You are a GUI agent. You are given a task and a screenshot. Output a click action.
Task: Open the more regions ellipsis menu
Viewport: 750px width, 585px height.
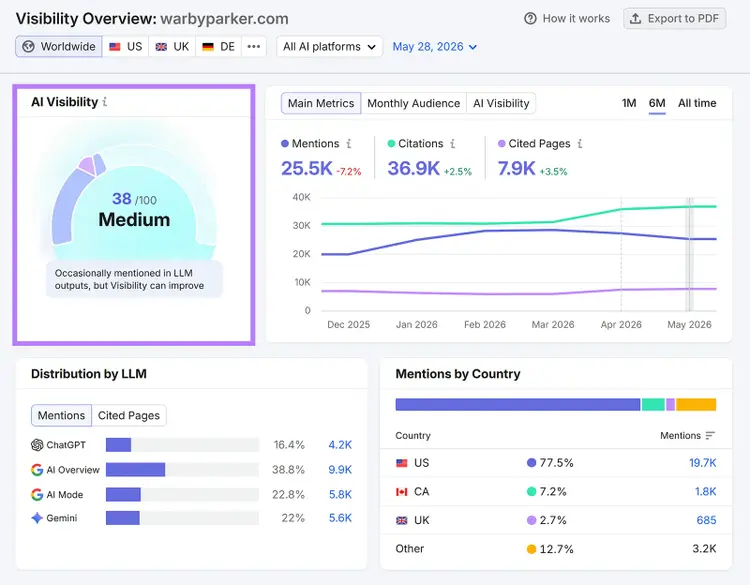point(254,46)
